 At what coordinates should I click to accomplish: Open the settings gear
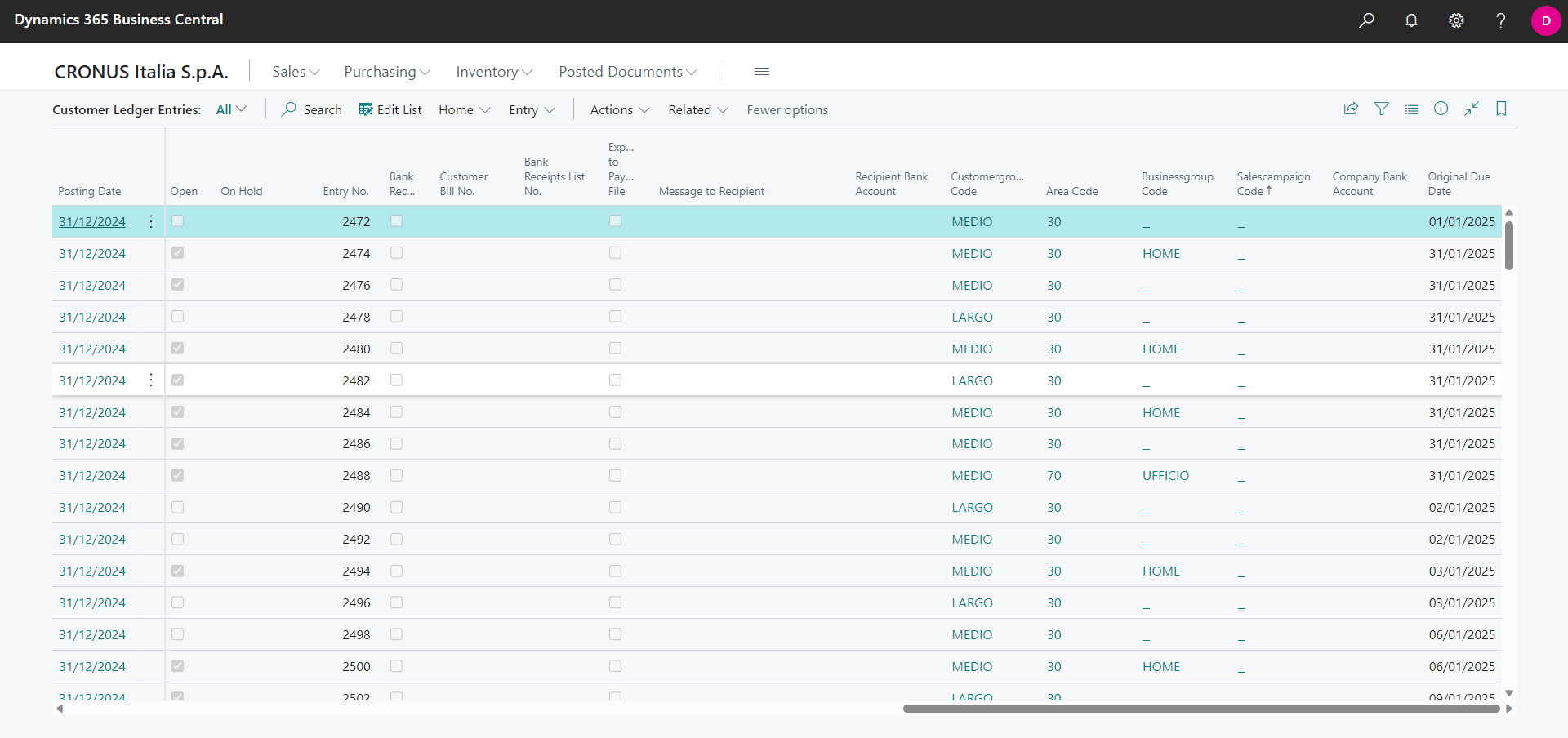tap(1456, 20)
